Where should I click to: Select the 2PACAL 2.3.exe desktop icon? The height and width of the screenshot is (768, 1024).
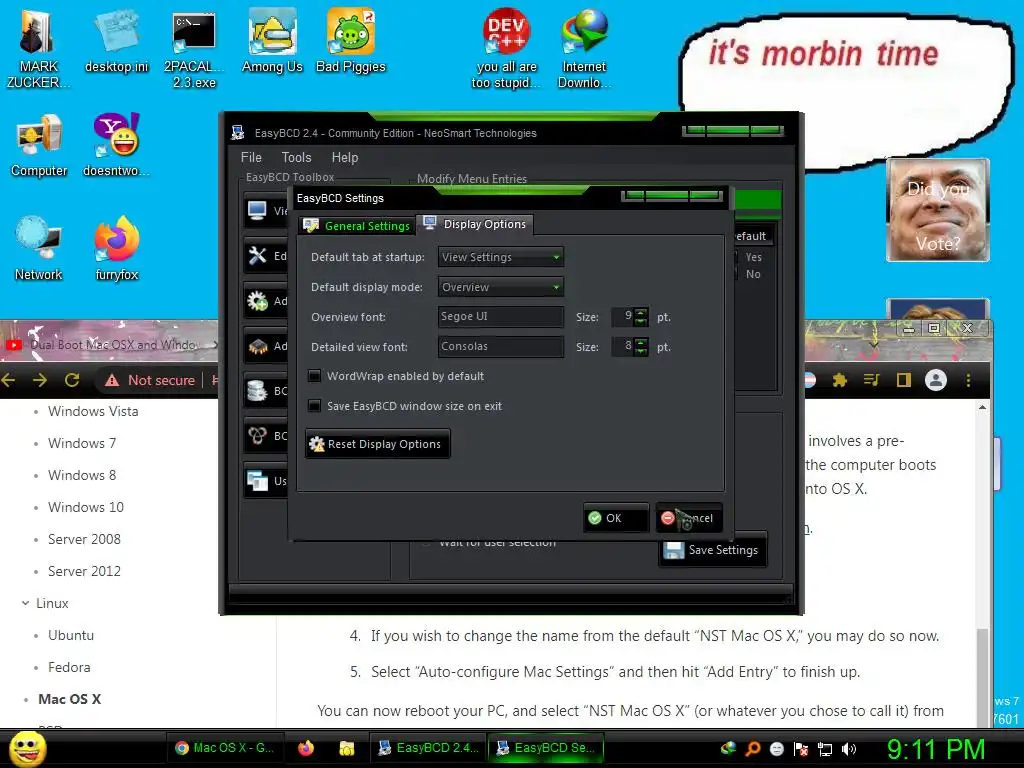[x=194, y=49]
